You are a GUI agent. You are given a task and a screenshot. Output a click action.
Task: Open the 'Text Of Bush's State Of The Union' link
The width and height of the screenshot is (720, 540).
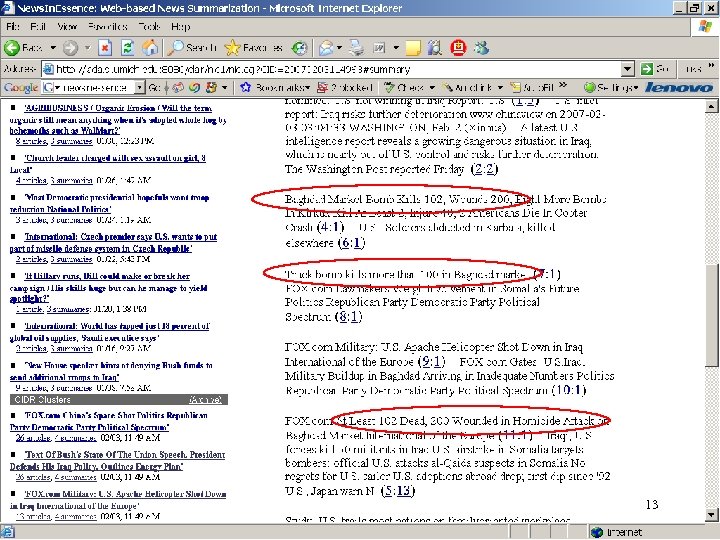click(x=118, y=460)
